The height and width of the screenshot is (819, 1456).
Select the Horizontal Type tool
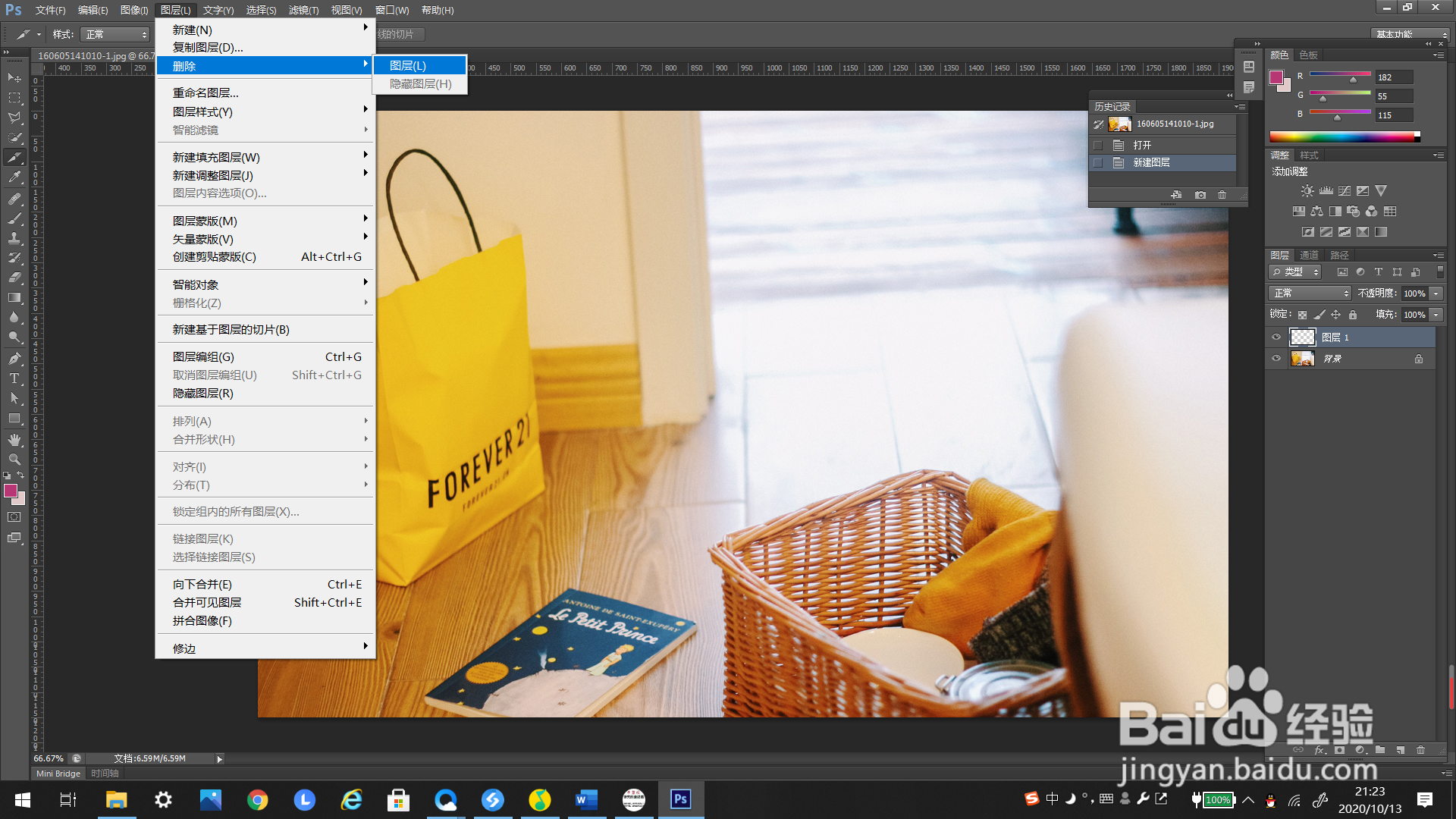[x=14, y=378]
